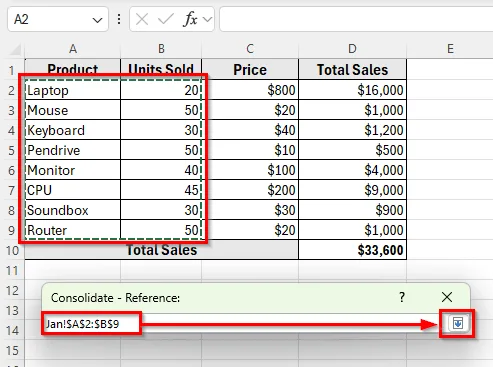Image resolution: width=493 pixels, height=367 pixels.
Task: Click the Insert Function fx icon
Action: (x=190, y=19)
